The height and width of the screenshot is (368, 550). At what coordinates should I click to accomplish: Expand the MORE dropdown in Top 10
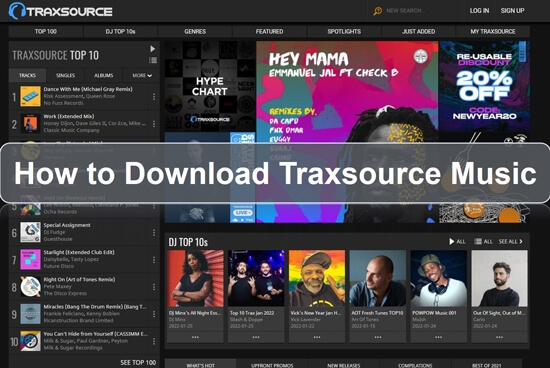(x=142, y=75)
